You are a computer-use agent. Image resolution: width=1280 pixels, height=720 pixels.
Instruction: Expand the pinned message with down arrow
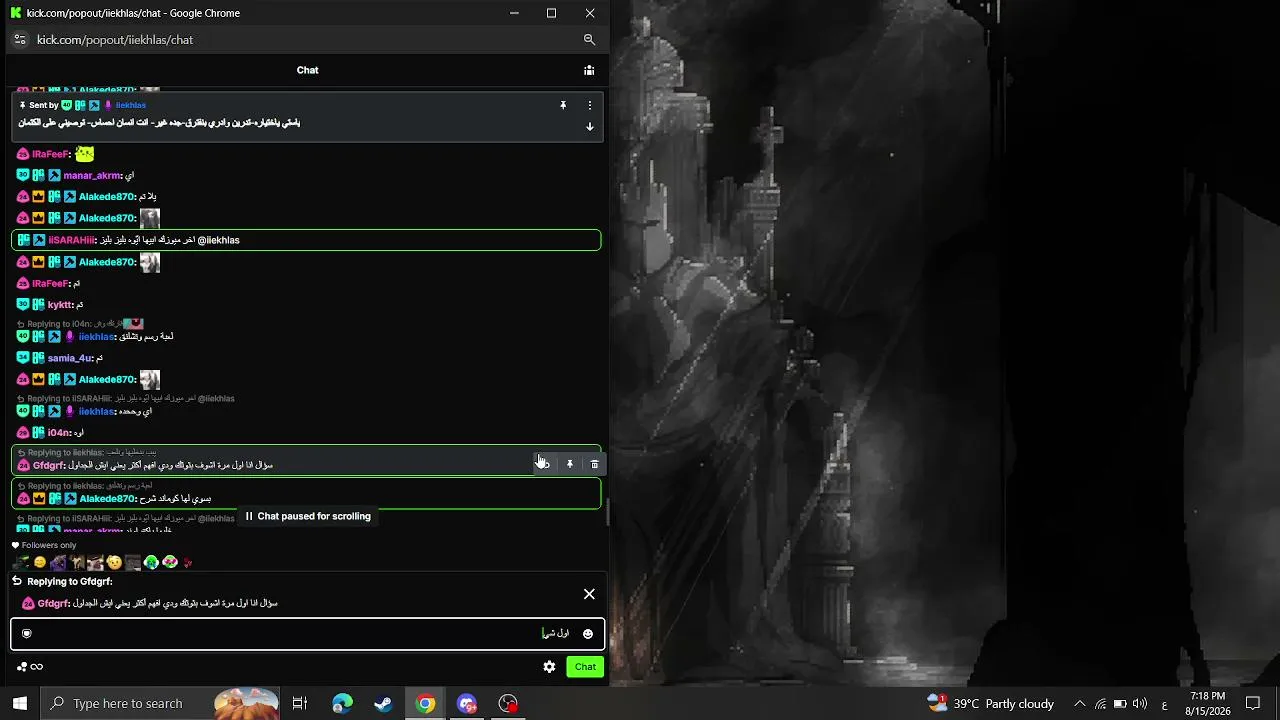click(x=590, y=127)
